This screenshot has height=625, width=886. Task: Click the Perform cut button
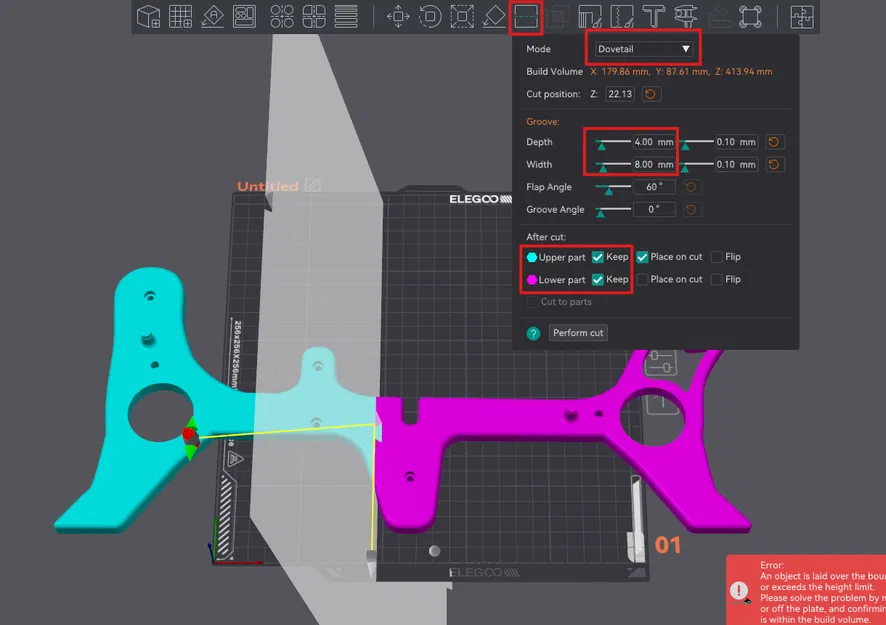point(578,333)
